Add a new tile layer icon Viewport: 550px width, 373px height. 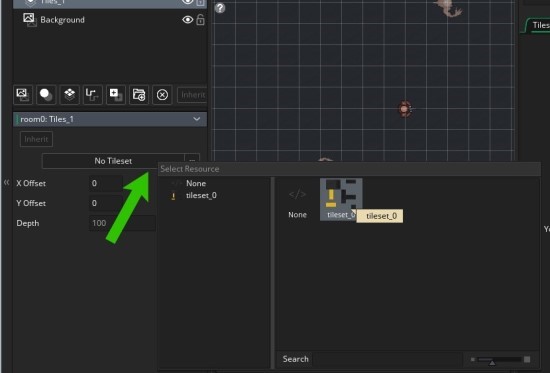[69, 94]
